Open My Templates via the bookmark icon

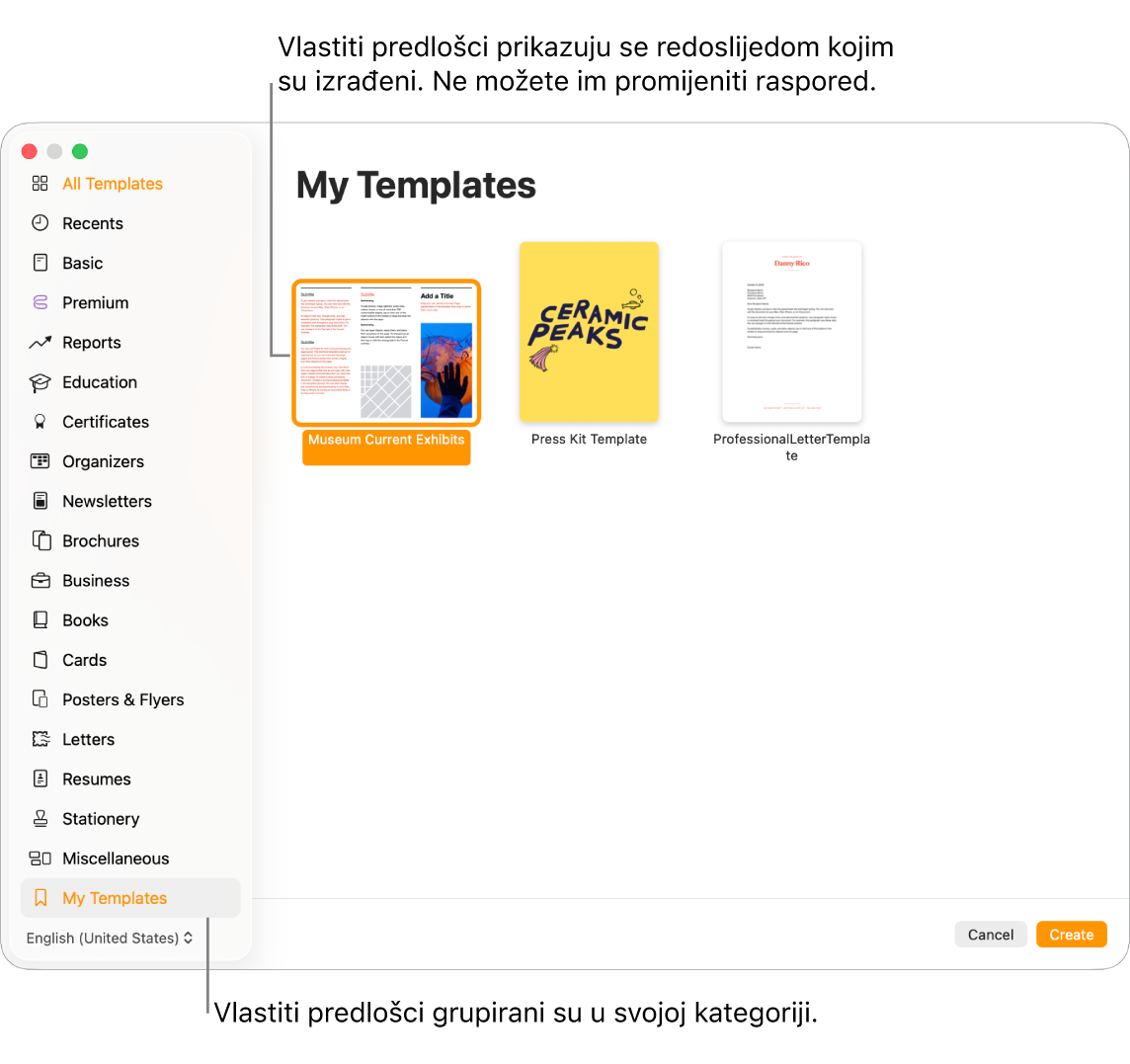[x=40, y=898]
